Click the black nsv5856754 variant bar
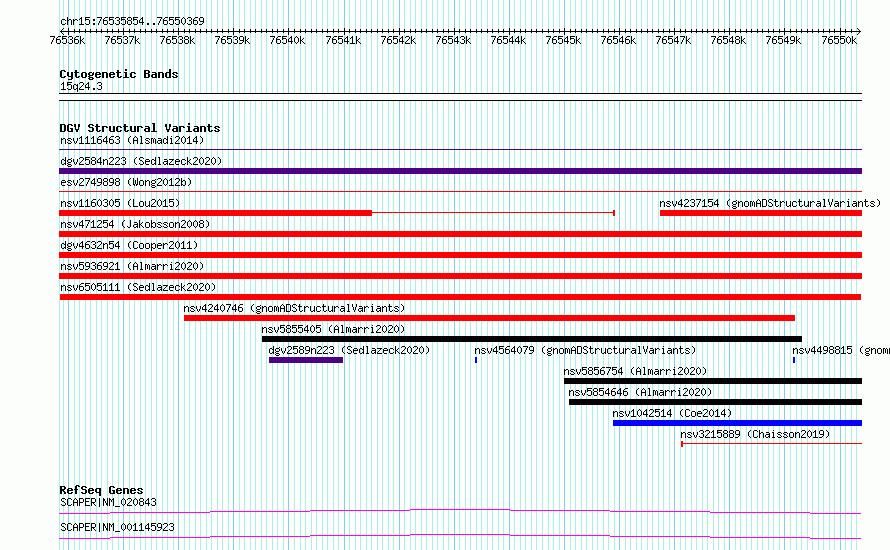This screenshot has width=890, height=550. (x=713, y=381)
